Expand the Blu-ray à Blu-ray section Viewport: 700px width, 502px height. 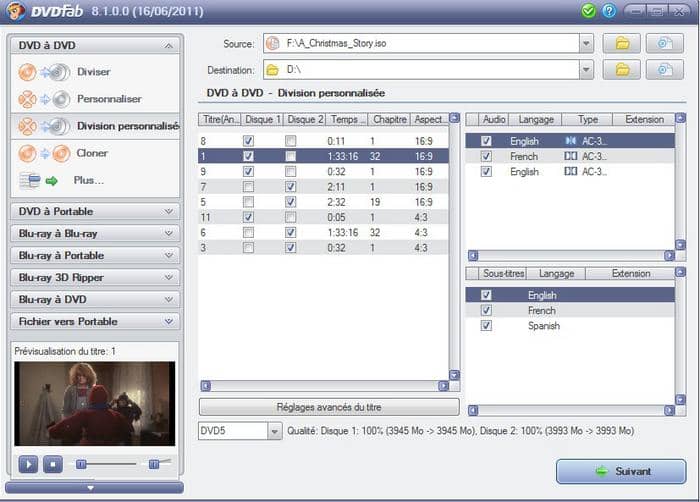168,233
